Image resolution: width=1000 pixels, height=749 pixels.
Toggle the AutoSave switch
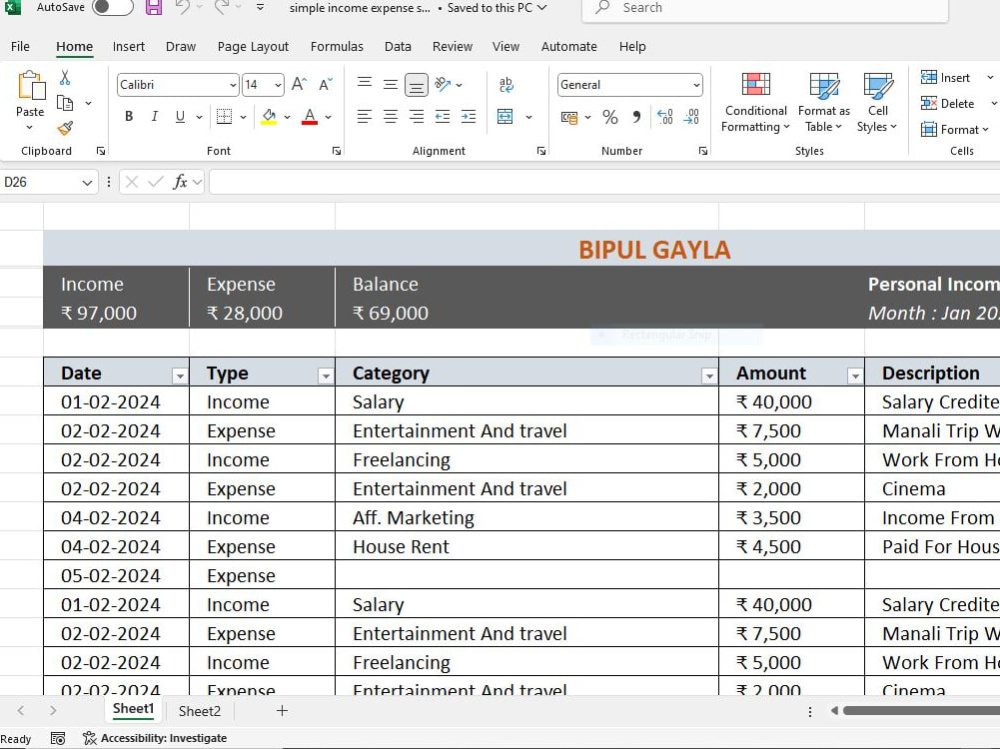[x=112, y=8]
